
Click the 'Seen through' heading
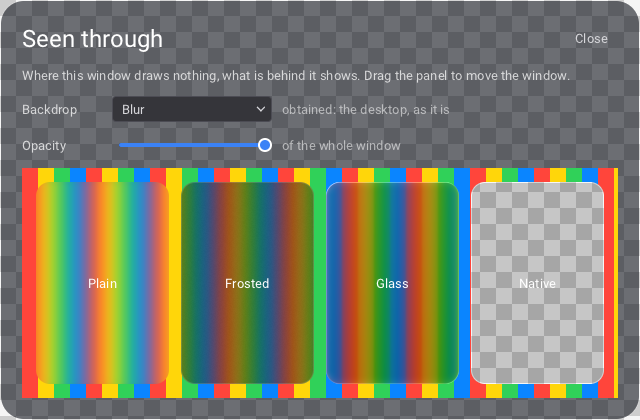tap(92, 39)
